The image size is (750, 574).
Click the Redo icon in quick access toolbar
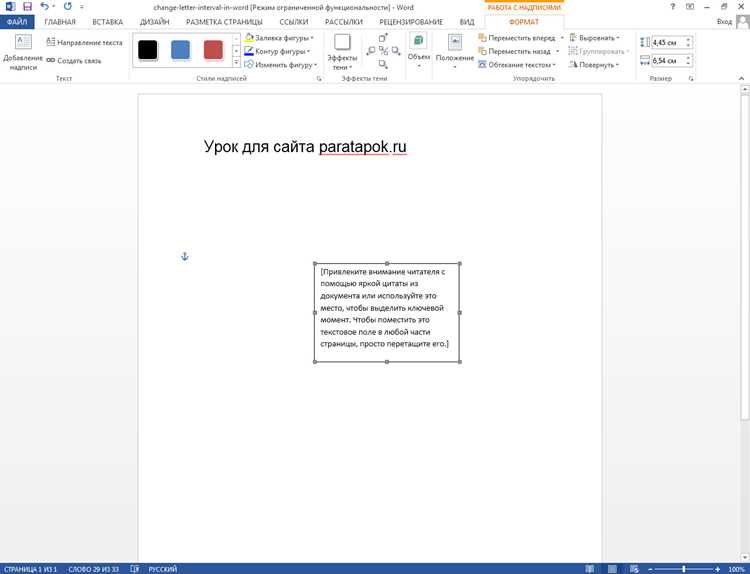point(67,6)
